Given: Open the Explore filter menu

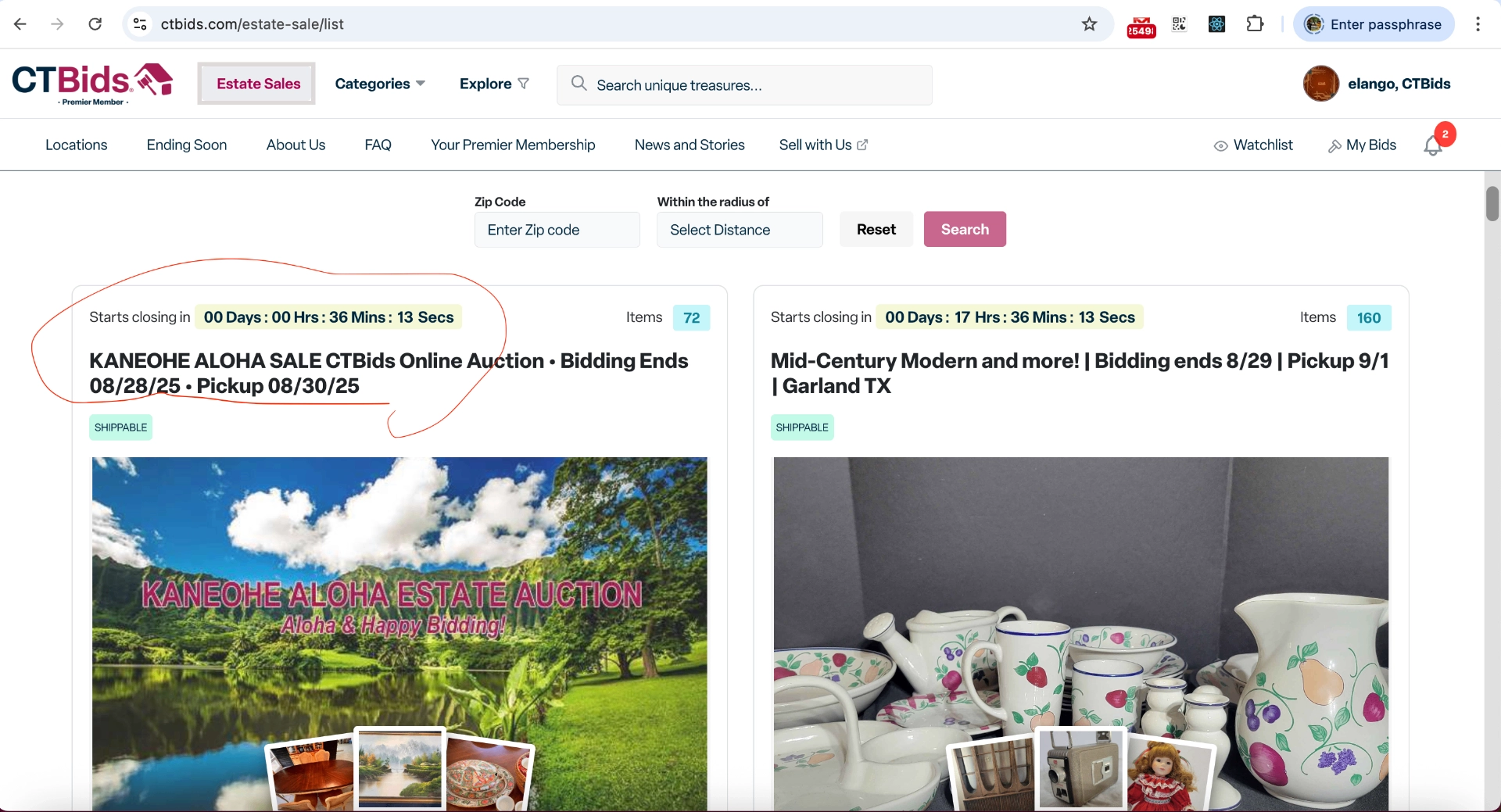Looking at the screenshot, I should [x=493, y=84].
